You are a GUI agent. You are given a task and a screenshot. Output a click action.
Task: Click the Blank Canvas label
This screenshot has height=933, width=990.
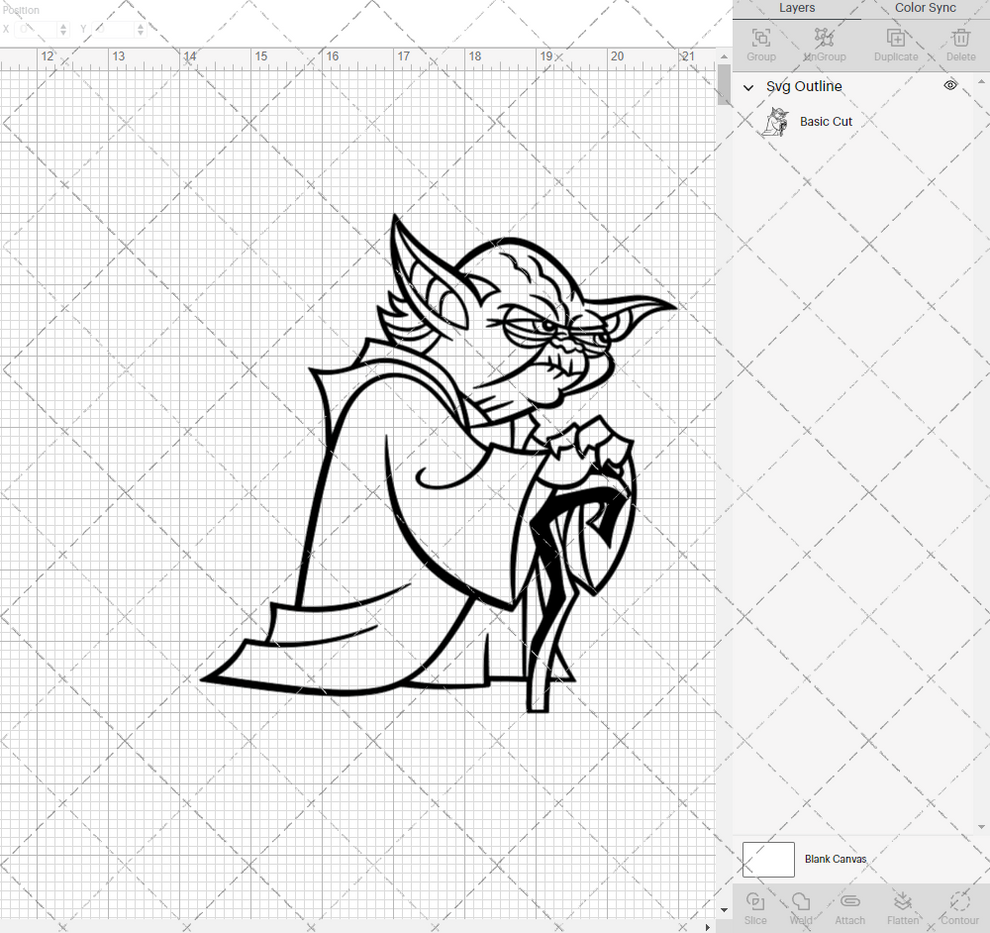click(836, 859)
